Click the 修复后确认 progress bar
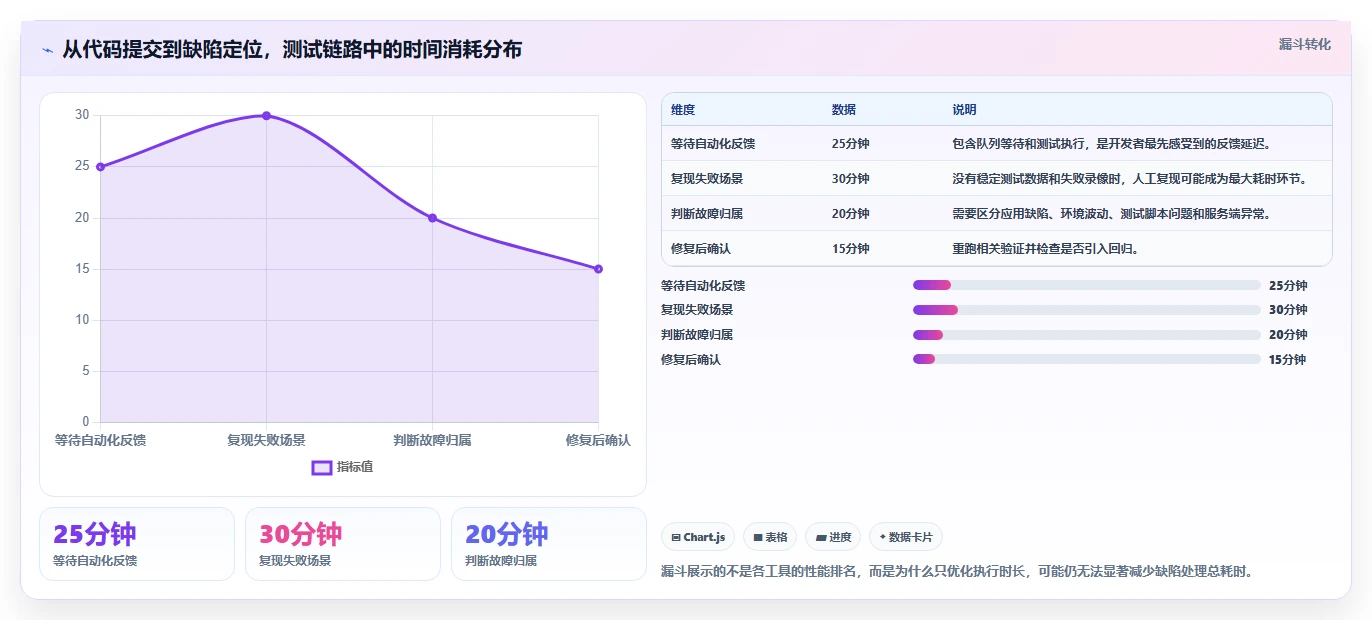Image resolution: width=1372 pixels, height=620 pixels. pyautogui.click(x=1086, y=359)
